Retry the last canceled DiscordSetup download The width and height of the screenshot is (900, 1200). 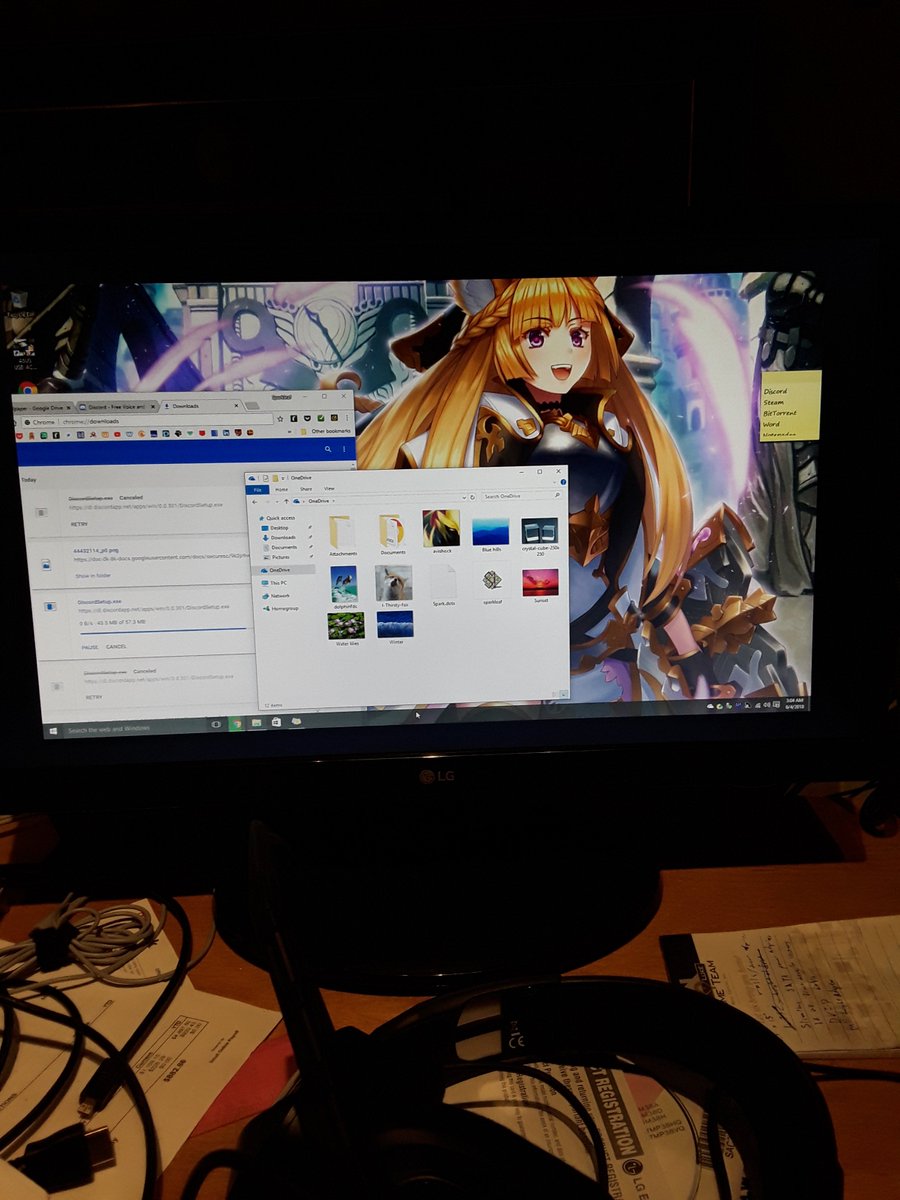pos(94,697)
